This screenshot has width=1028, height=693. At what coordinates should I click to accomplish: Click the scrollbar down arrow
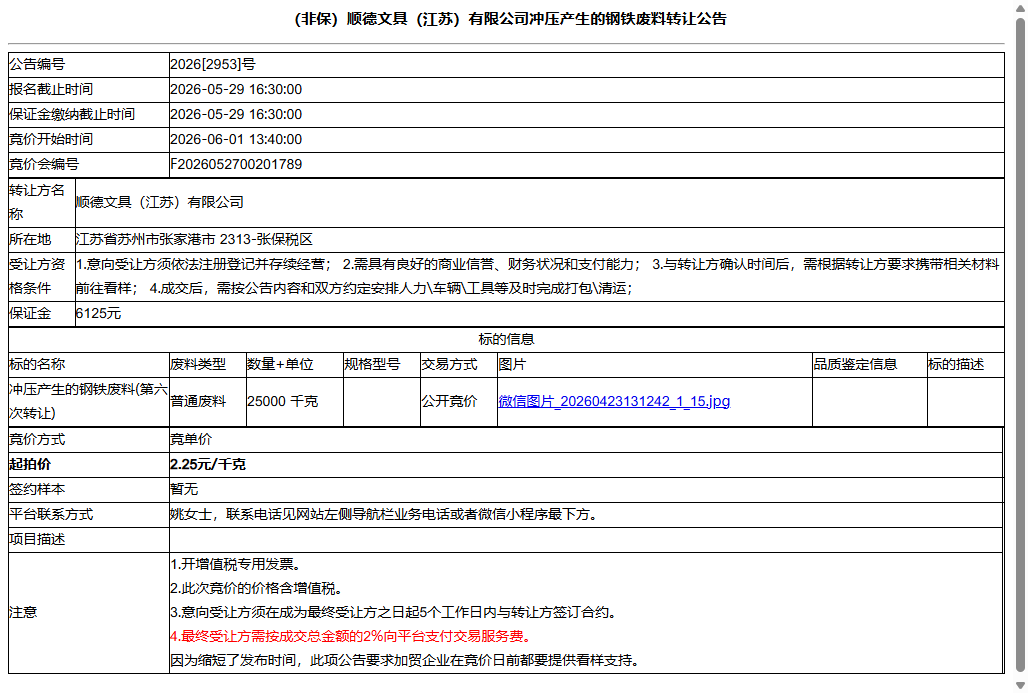click(x=1020, y=685)
